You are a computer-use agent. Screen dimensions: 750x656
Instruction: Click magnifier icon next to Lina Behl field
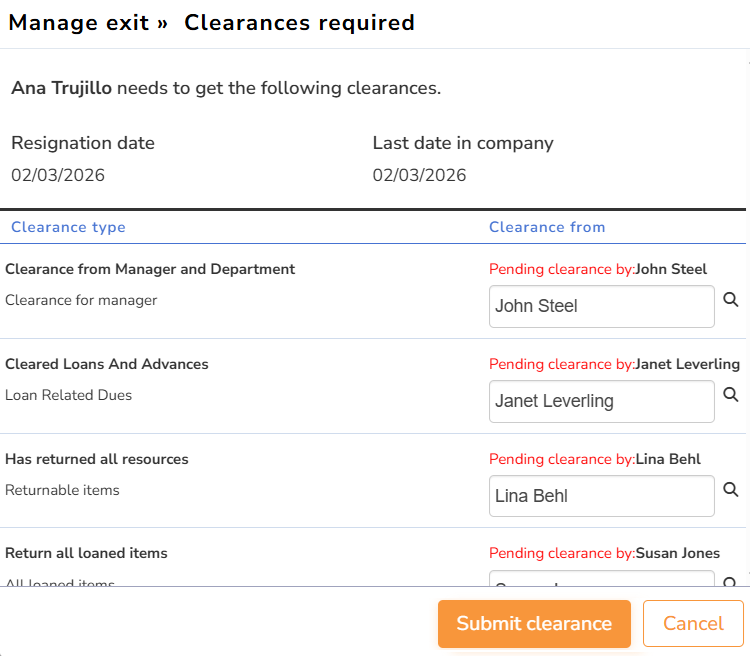pos(731,489)
